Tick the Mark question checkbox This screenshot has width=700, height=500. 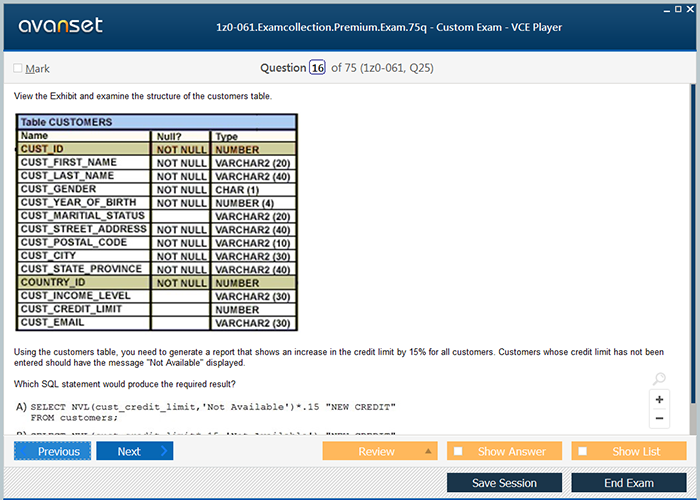coord(18,68)
